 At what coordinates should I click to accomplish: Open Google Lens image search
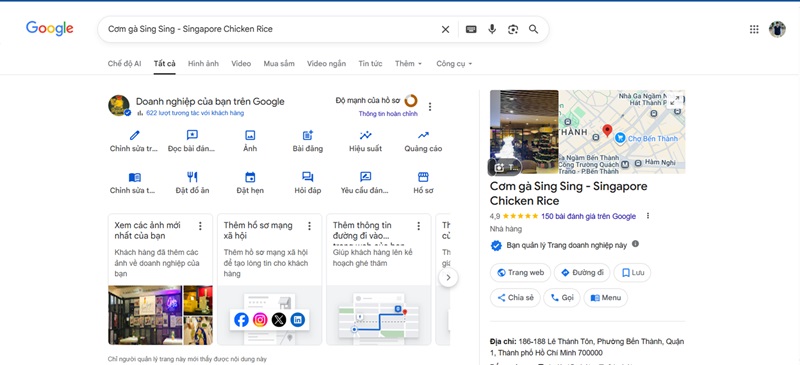coord(513,30)
